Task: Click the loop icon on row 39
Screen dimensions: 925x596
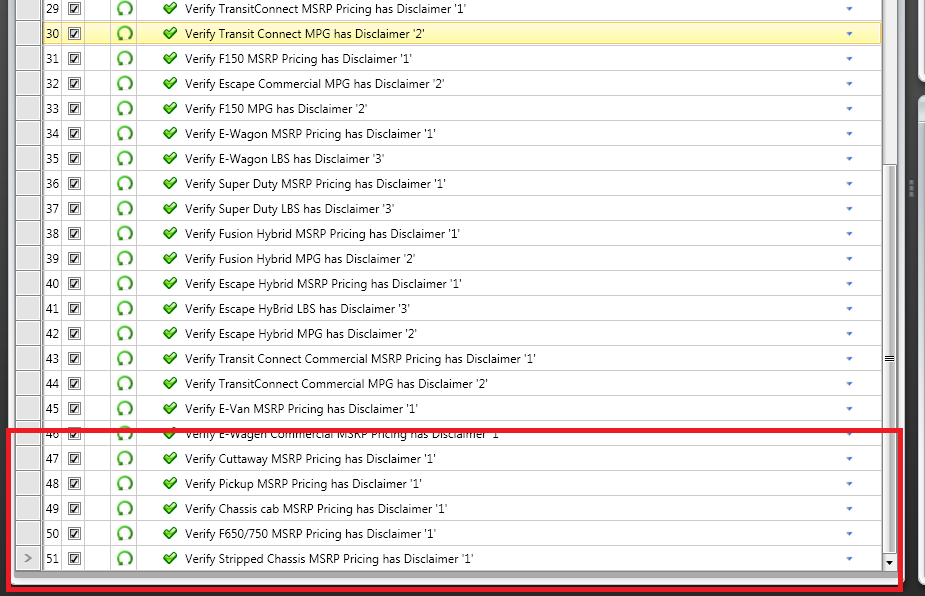Action: click(124, 258)
